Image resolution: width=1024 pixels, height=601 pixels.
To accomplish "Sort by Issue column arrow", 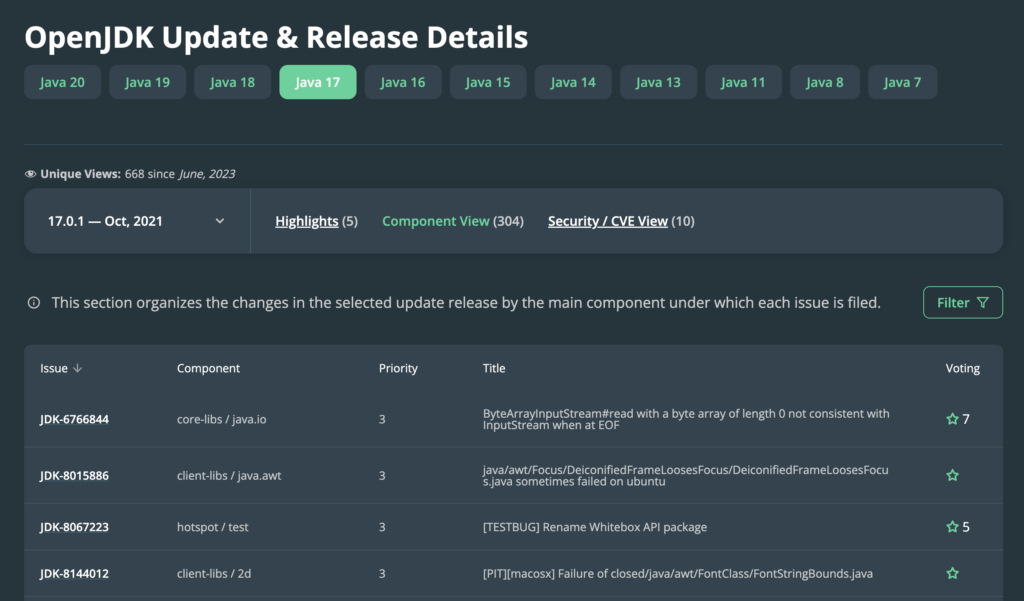I will [78, 368].
